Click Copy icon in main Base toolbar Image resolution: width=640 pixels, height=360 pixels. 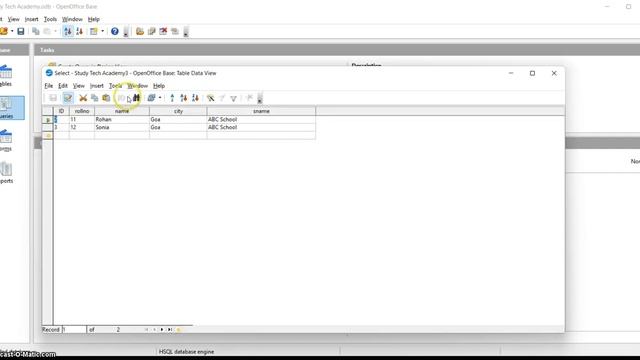(x=36, y=31)
